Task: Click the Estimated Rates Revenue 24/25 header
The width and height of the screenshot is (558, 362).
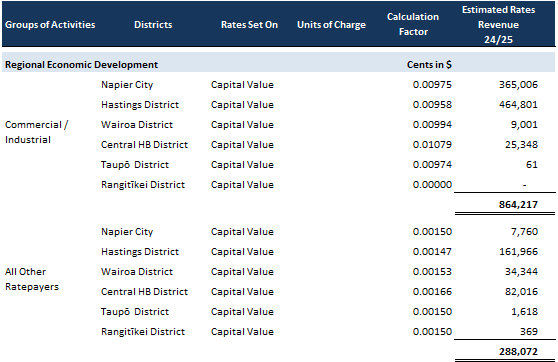Action: tap(498, 25)
